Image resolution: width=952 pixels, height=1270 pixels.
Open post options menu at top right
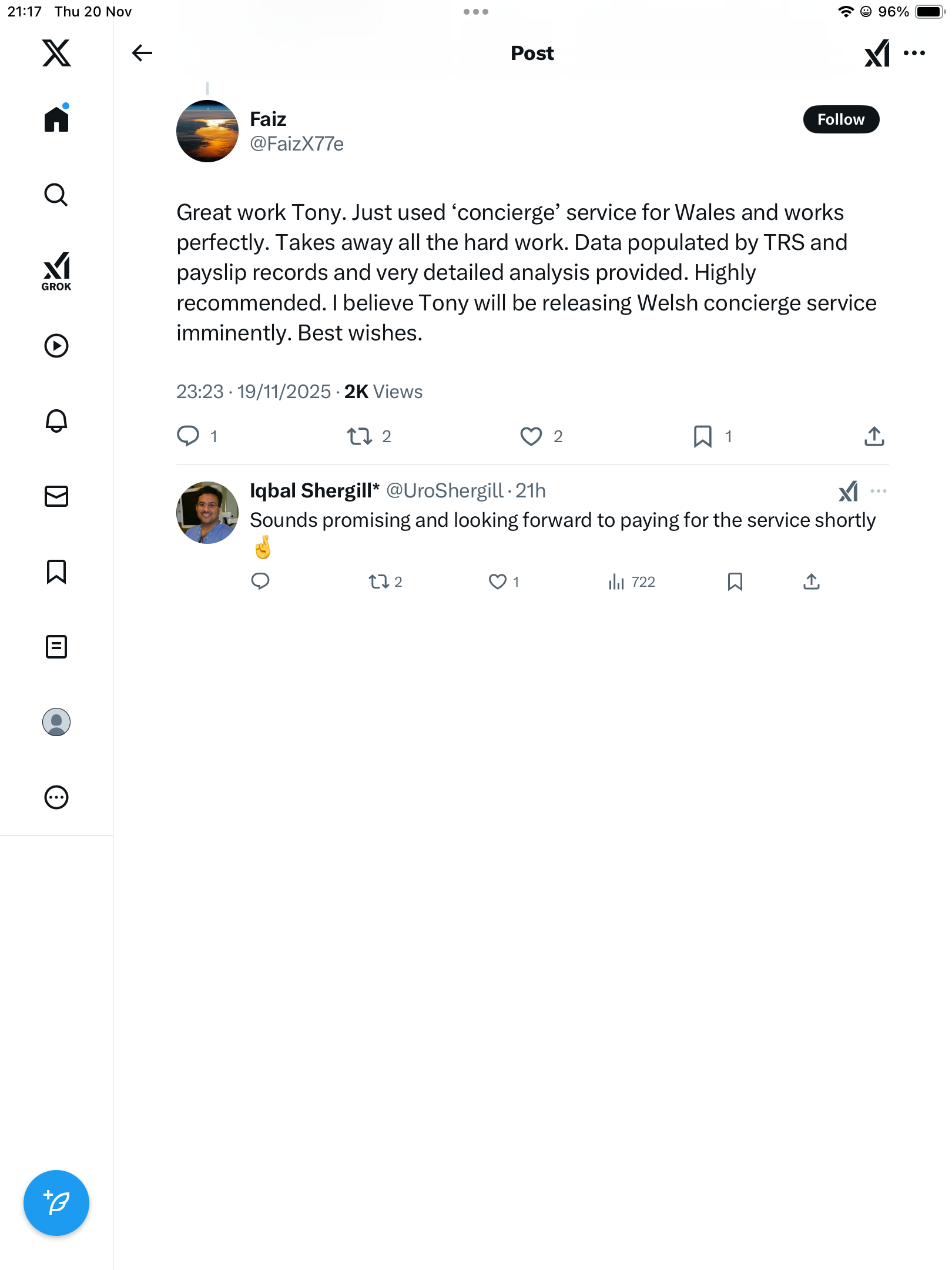tap(914, 53)
